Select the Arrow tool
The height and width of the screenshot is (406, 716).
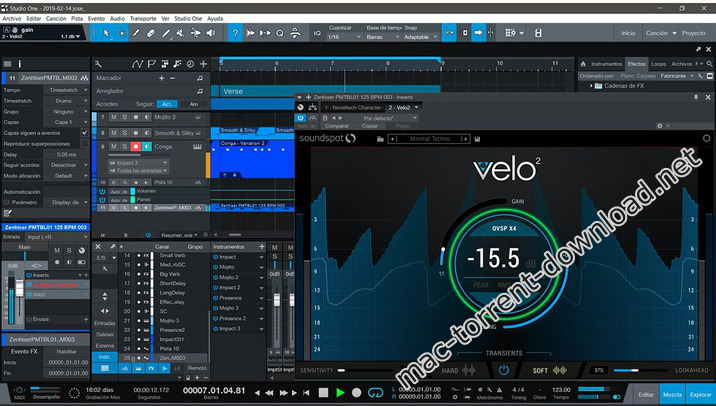pos(106,33)
